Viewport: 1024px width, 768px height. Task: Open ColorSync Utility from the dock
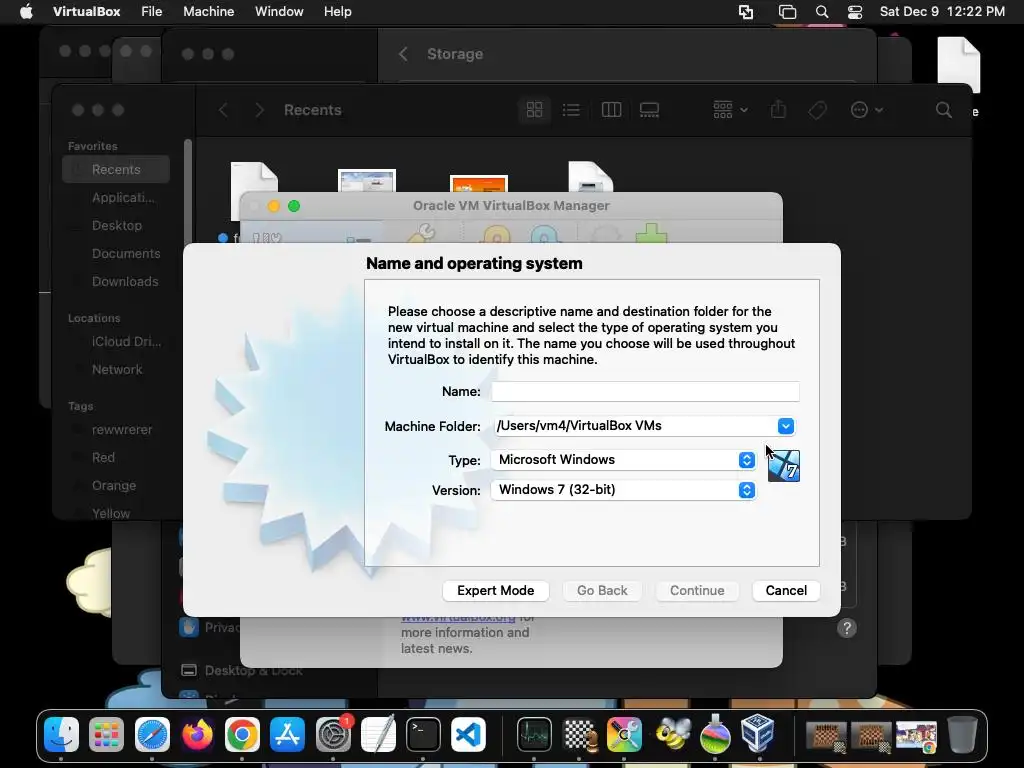(624, 734)
